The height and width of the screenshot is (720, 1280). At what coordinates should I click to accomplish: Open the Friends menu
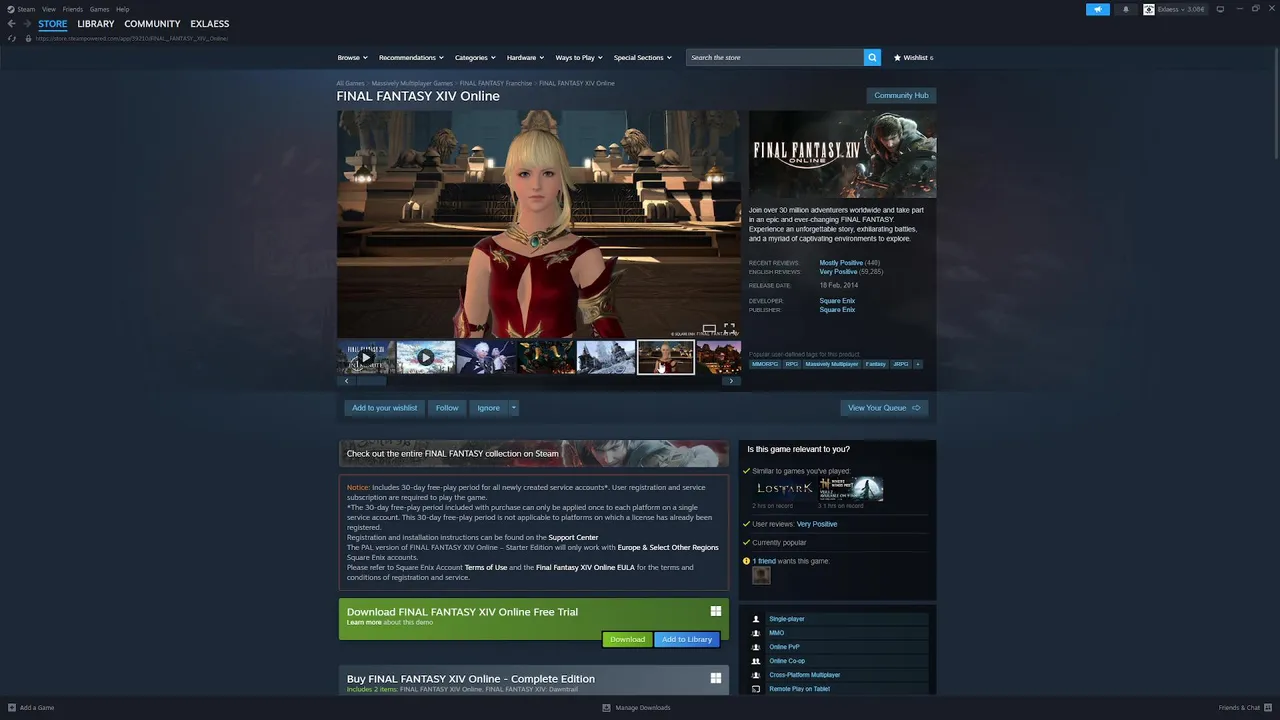click(73, 9)
